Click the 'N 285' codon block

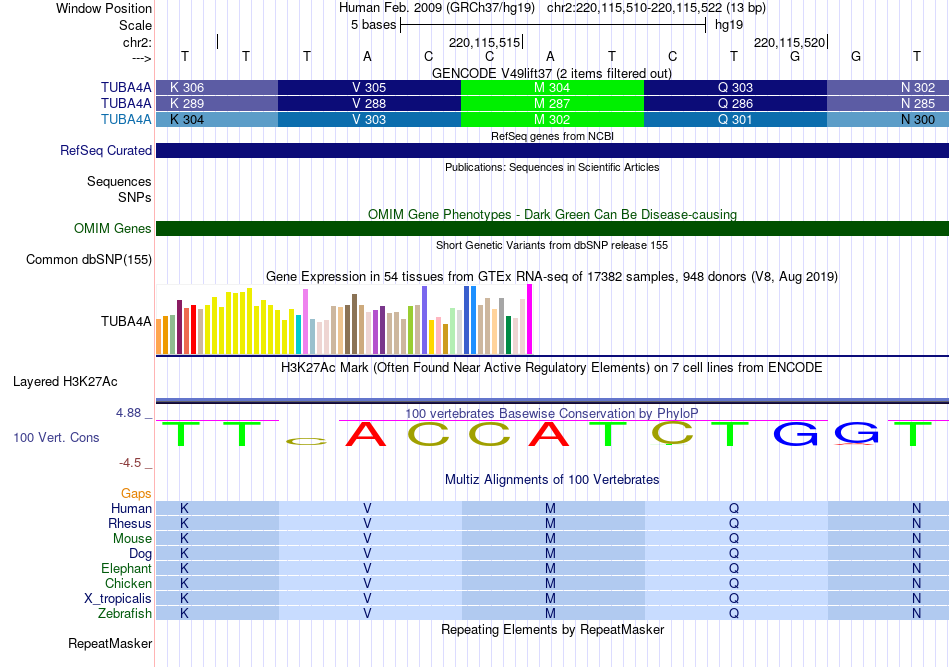click(888, 104)
